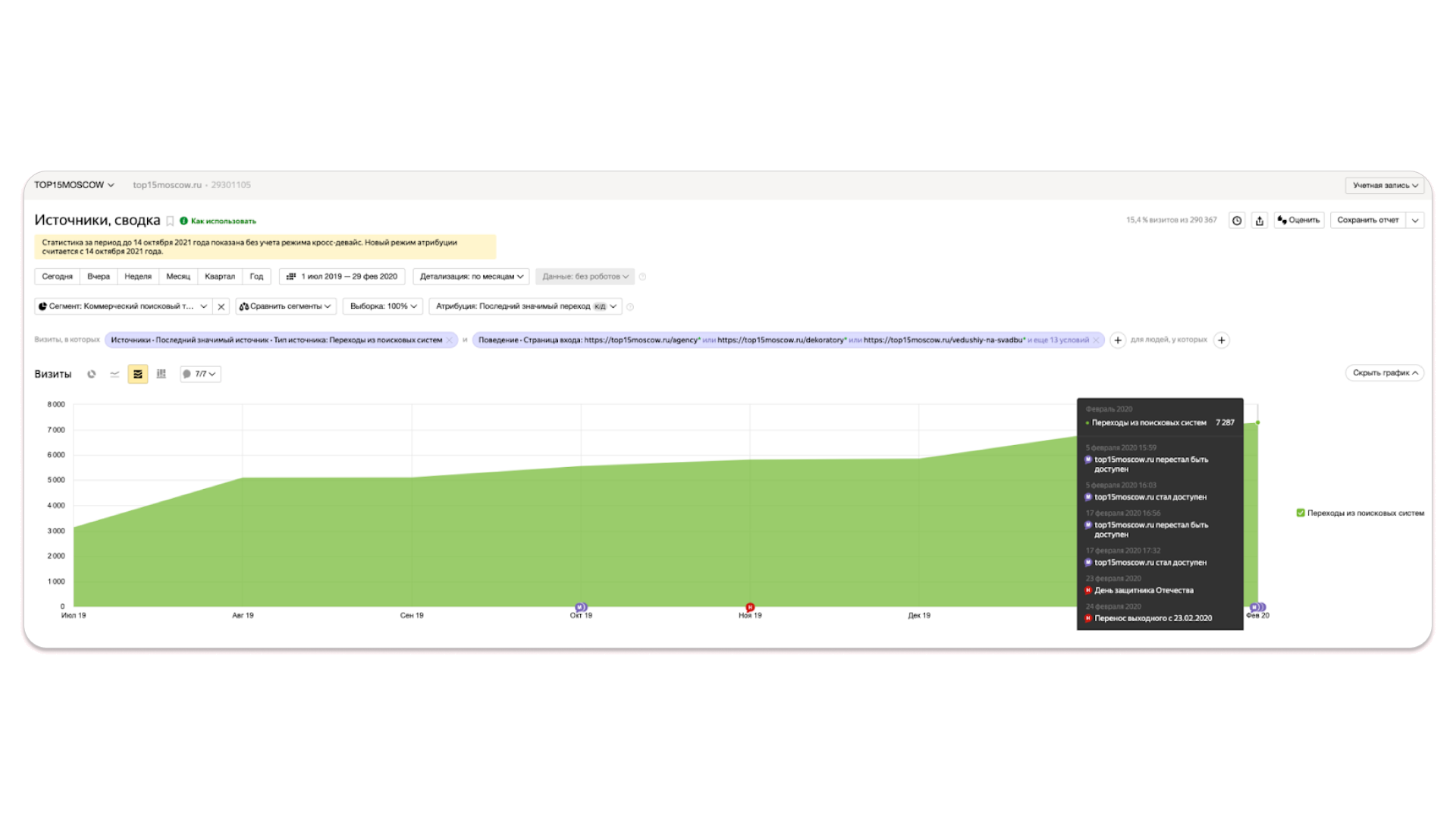Select 'Неделя' time period tab
The height and width of the screenshot is (819, 1456).
(x=138, y=276)
